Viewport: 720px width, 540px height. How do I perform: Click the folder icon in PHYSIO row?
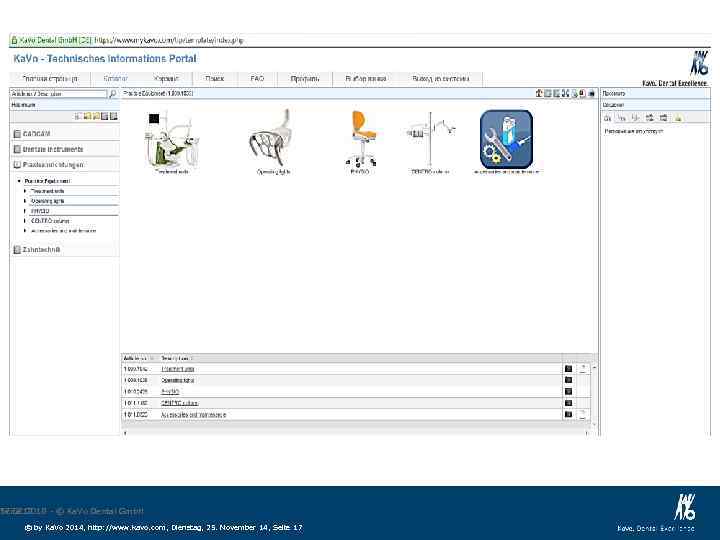[x=568, y=392]
